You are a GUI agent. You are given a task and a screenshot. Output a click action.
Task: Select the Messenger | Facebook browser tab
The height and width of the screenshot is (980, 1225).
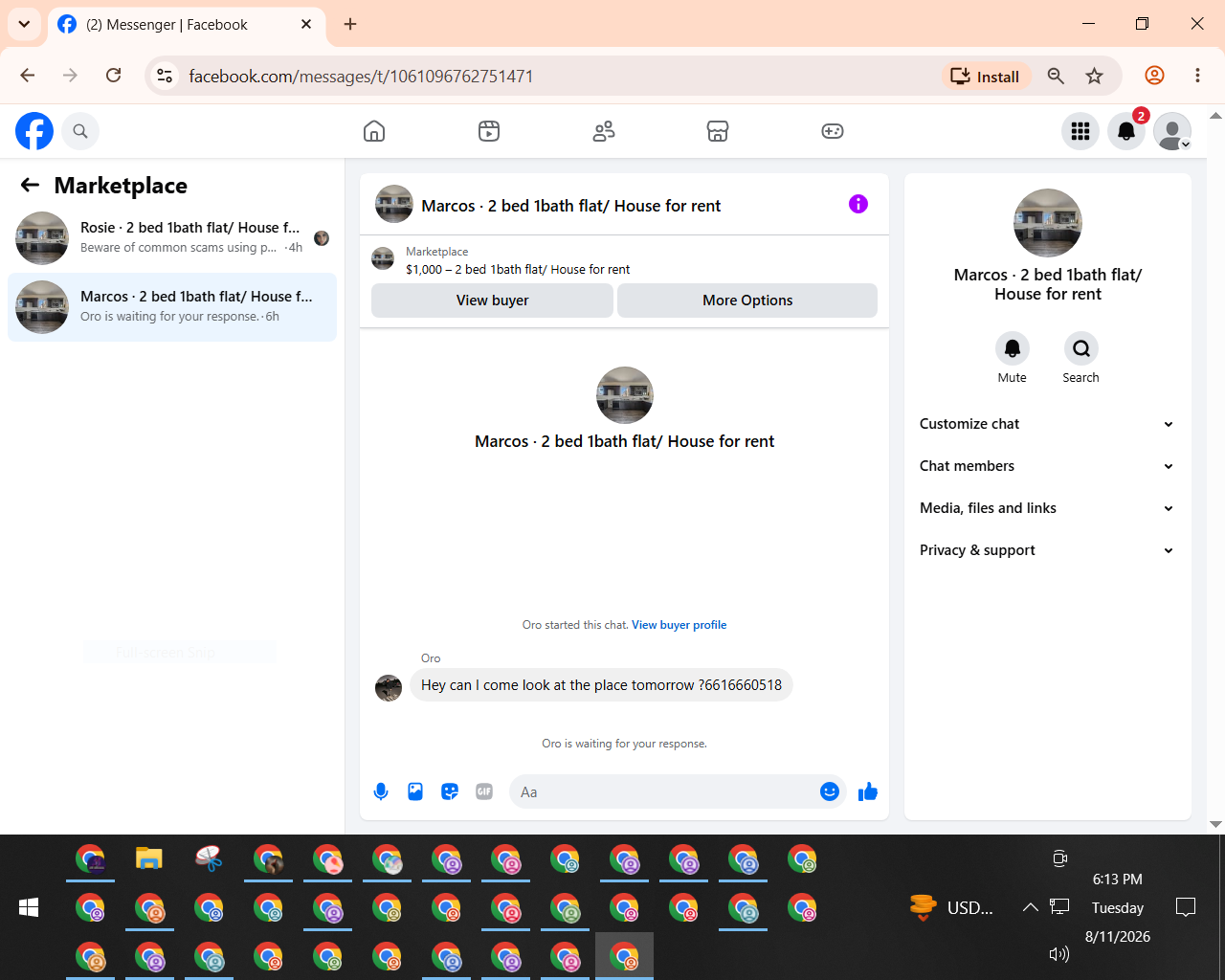click(x=185, y=24)
